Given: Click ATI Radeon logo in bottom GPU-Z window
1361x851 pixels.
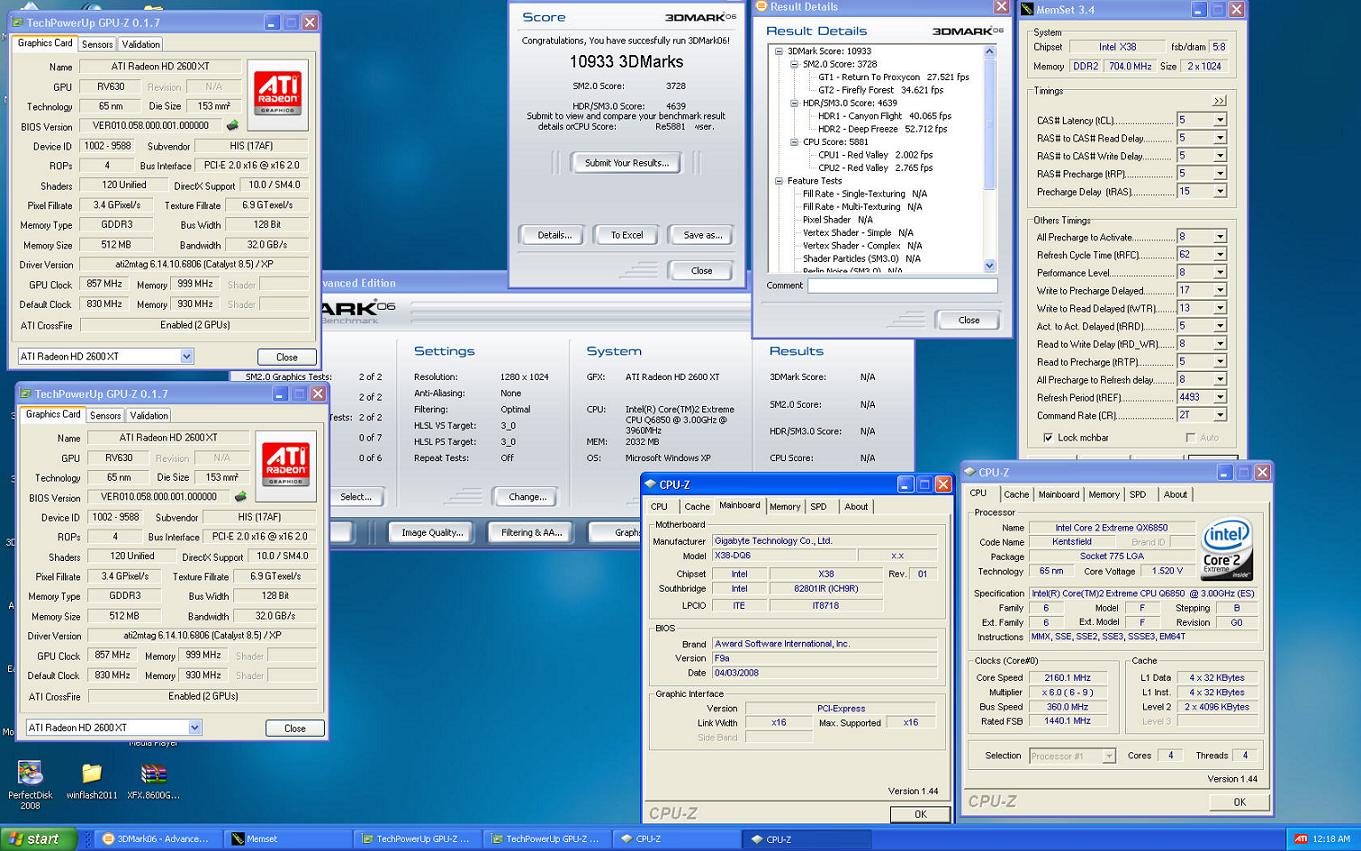Looking at the screenshot, I should [285, 465].
